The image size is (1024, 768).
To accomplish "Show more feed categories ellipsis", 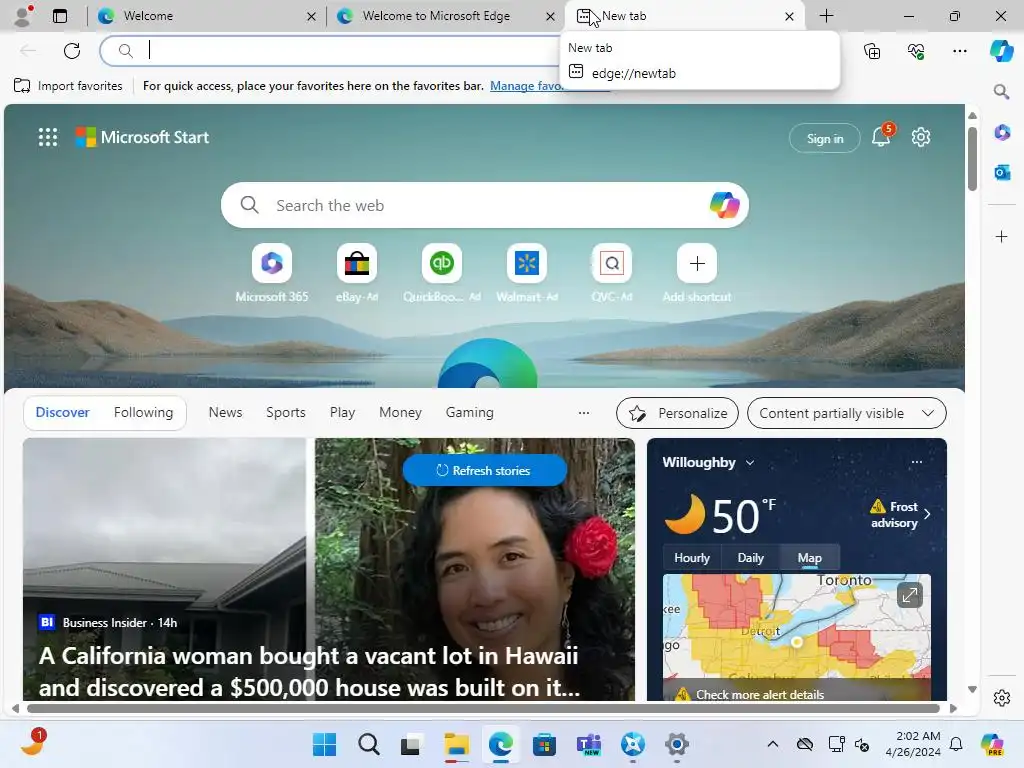I will coord(584,413).
